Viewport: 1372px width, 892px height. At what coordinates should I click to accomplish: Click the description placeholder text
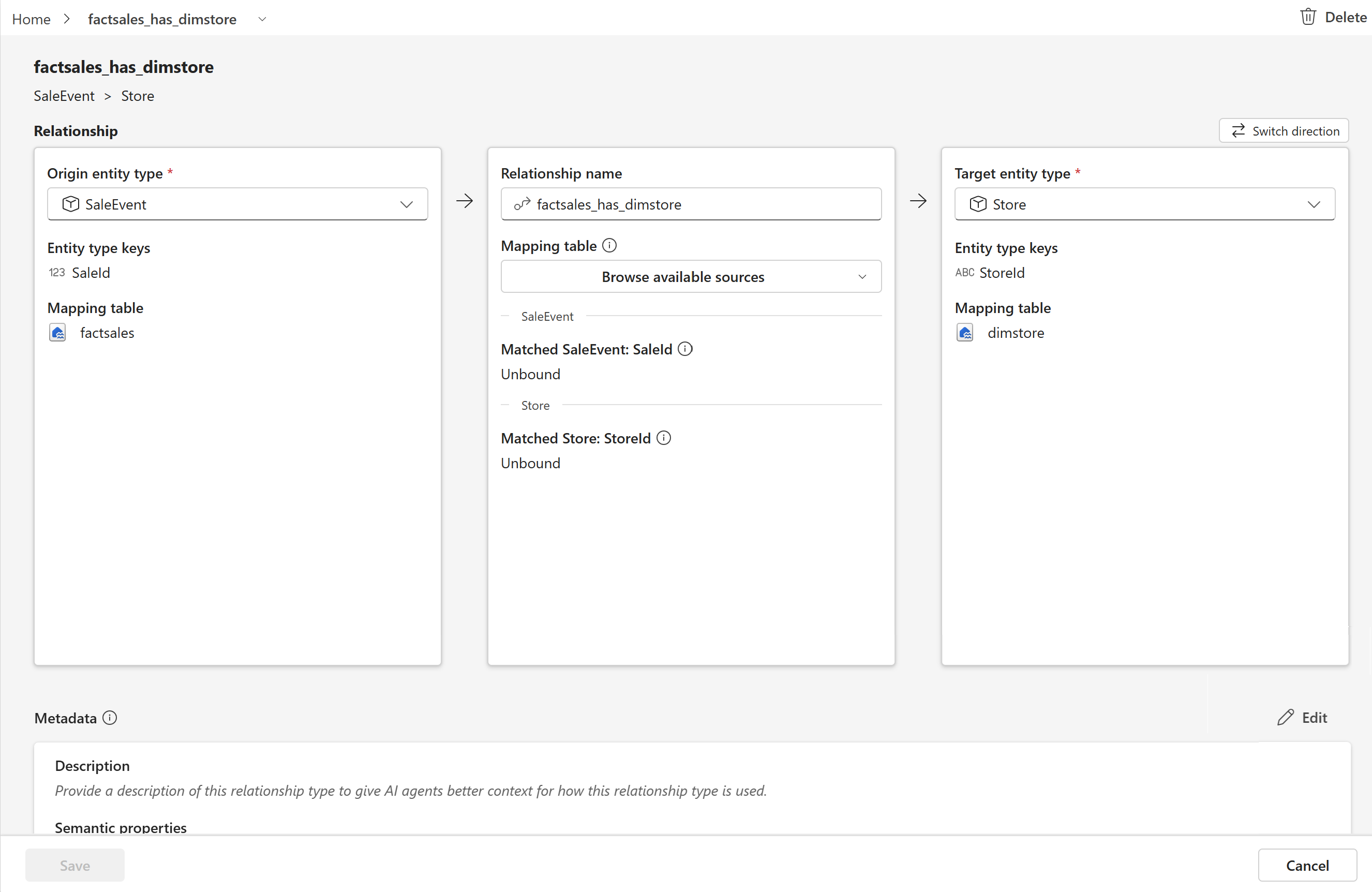(411, 791)
